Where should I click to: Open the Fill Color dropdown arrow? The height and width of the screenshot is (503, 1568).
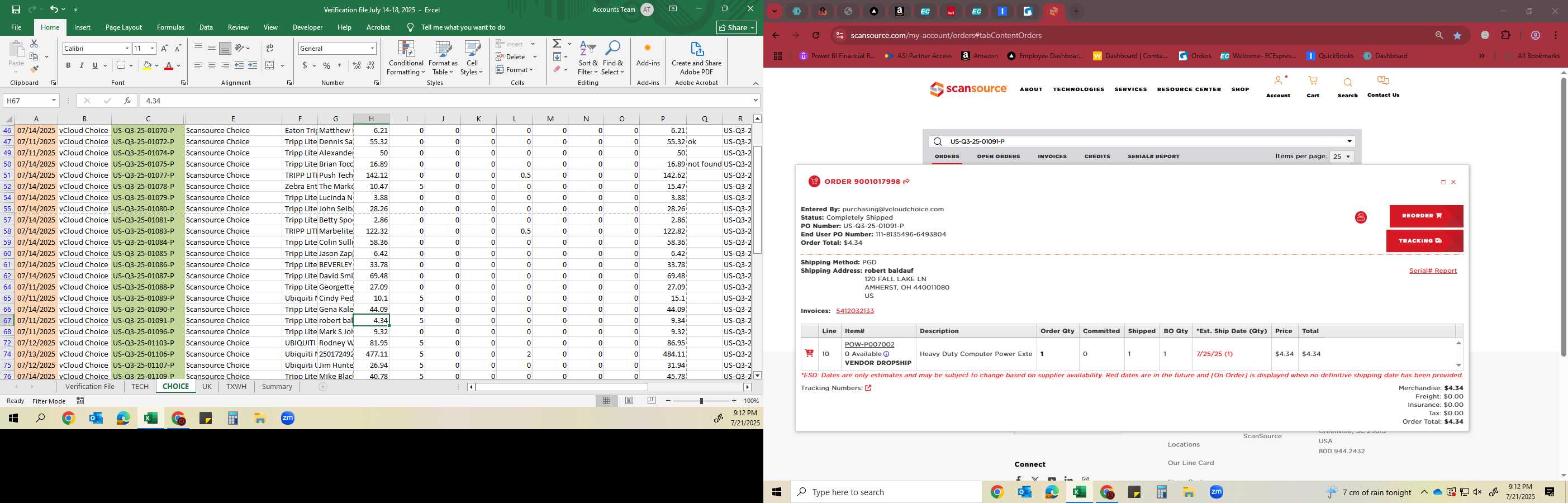(156, 66)
